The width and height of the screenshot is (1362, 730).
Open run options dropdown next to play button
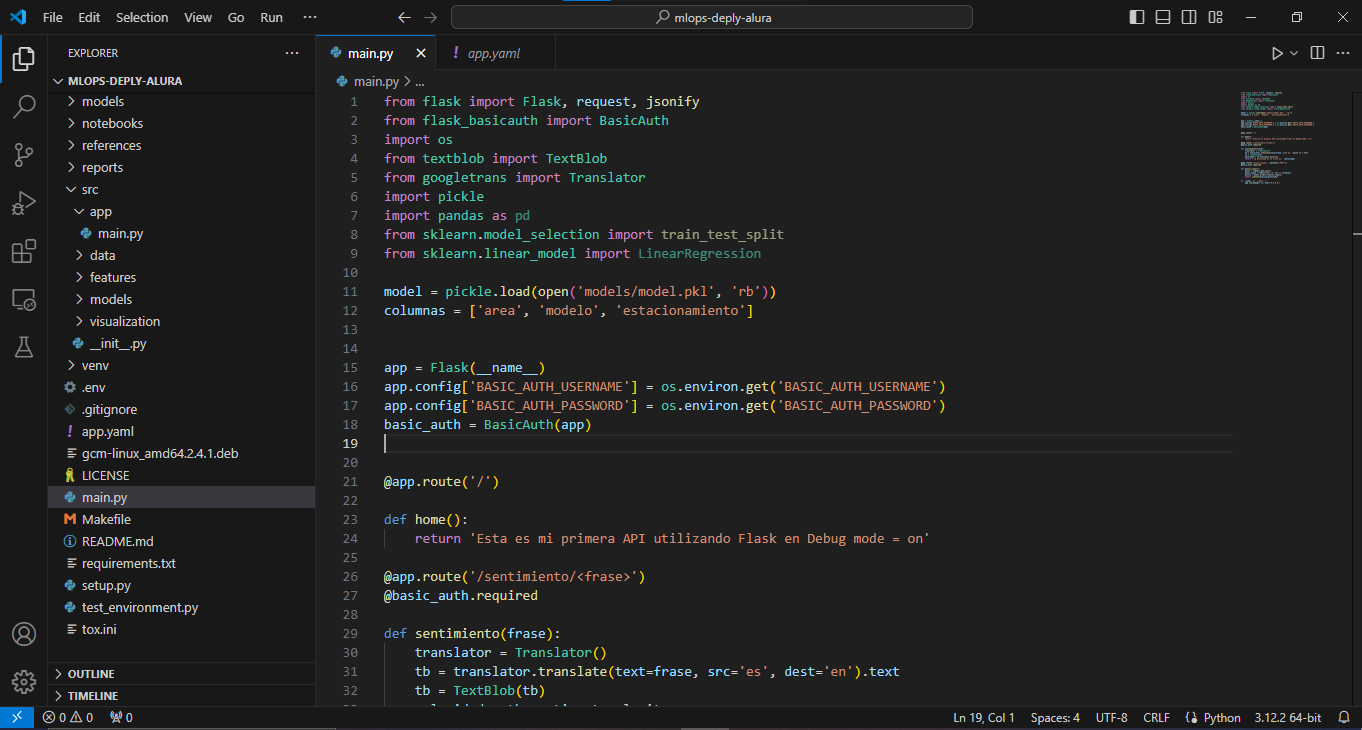[1294, 53]
